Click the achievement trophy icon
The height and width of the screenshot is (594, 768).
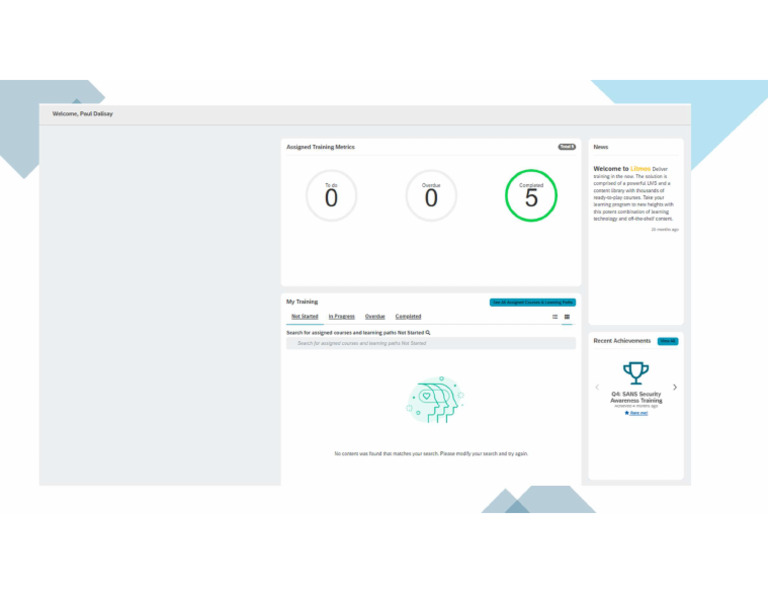tap(636, 373)
